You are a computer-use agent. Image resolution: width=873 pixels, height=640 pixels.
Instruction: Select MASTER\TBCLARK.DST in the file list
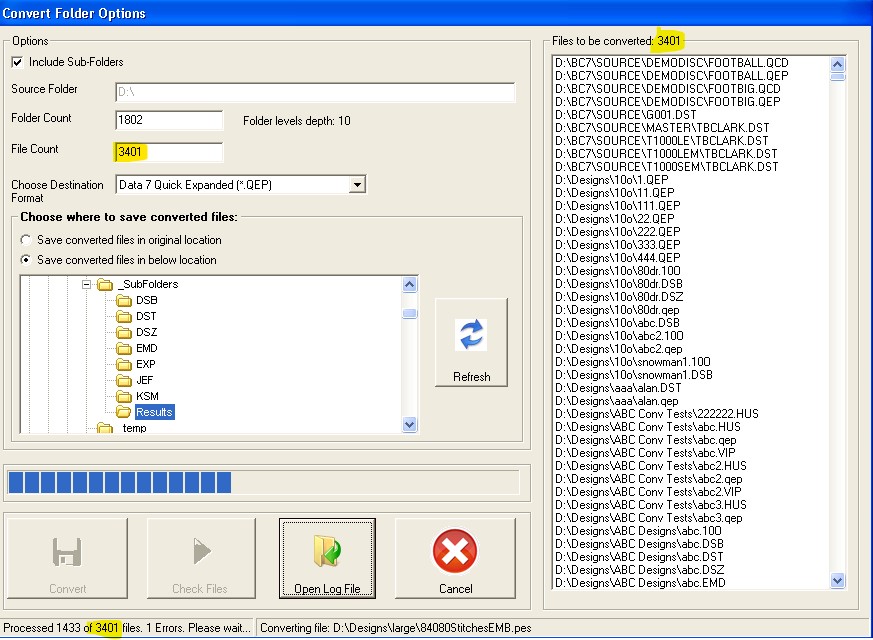(x=662, y=128)
